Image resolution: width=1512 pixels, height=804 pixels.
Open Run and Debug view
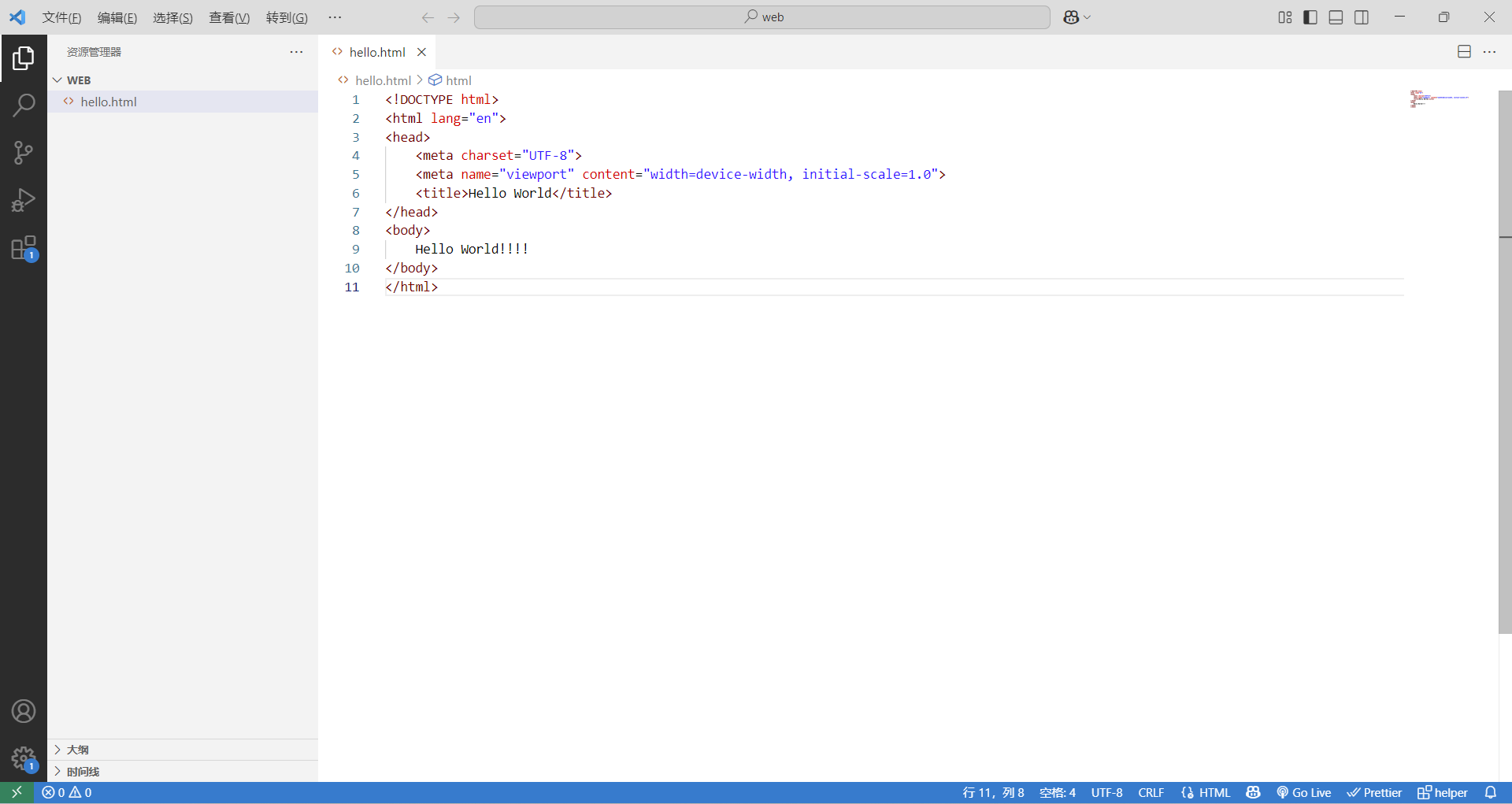(x=24, y=200)
